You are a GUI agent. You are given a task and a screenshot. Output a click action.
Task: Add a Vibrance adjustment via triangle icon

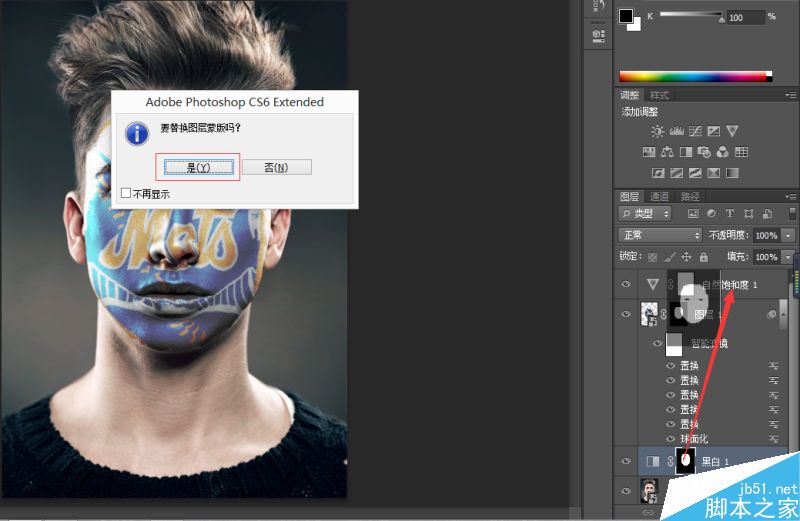(x=732, y=131)
